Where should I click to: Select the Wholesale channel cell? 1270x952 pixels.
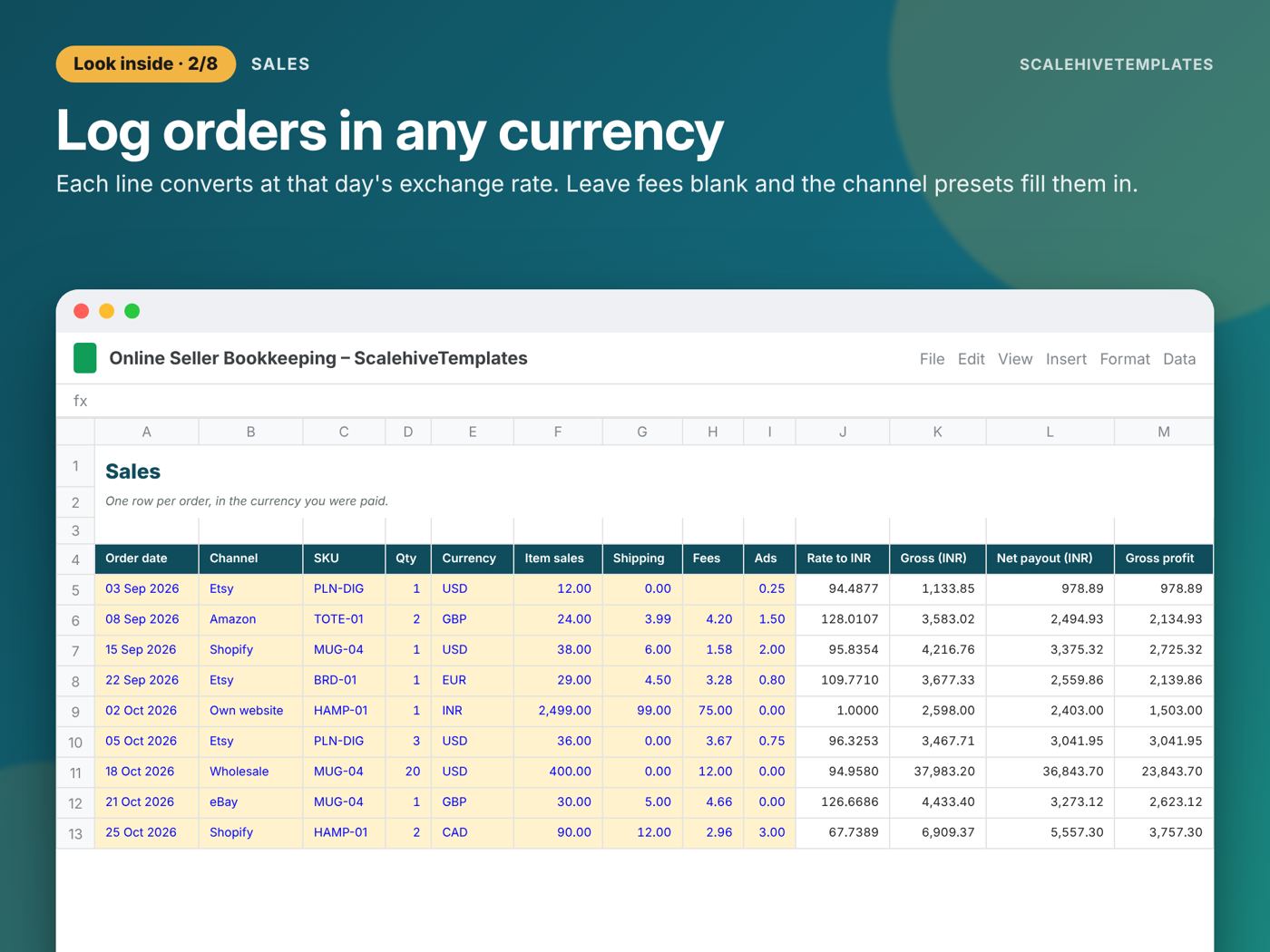(250, 772)
